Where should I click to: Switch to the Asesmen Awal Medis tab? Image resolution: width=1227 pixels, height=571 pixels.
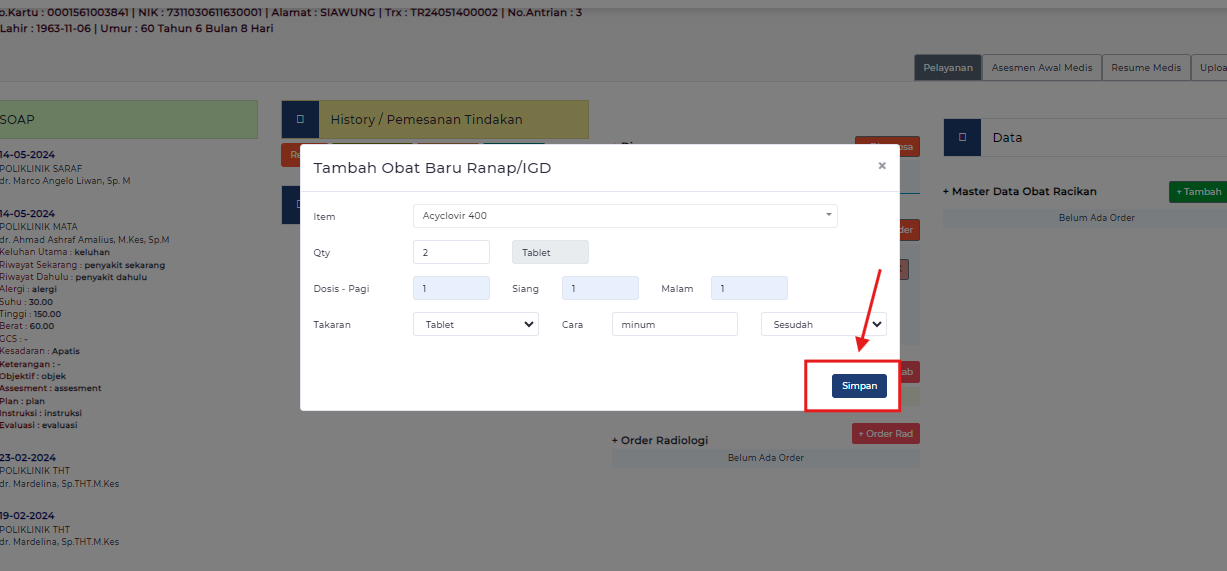pos(1042,68)
